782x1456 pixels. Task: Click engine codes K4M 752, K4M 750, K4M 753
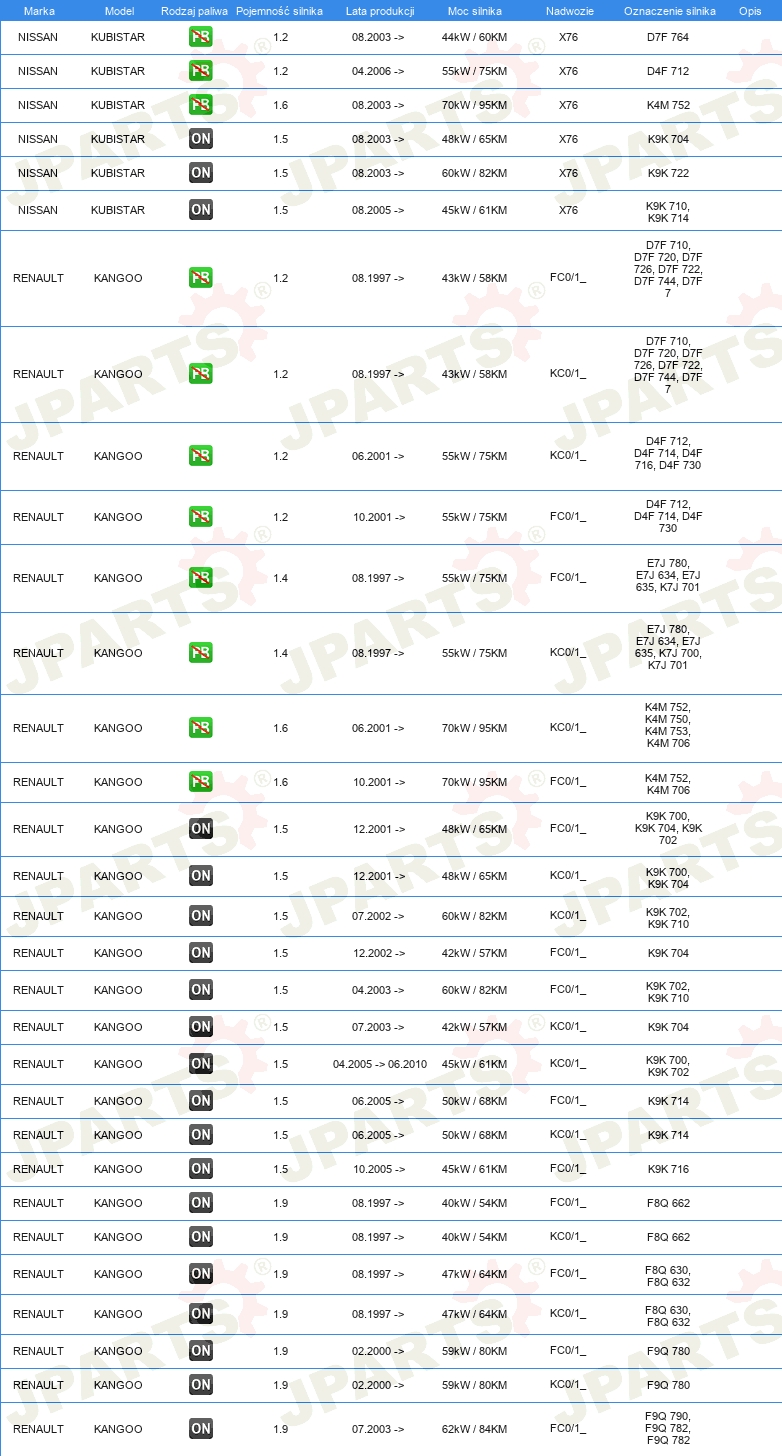coord(668,725)
